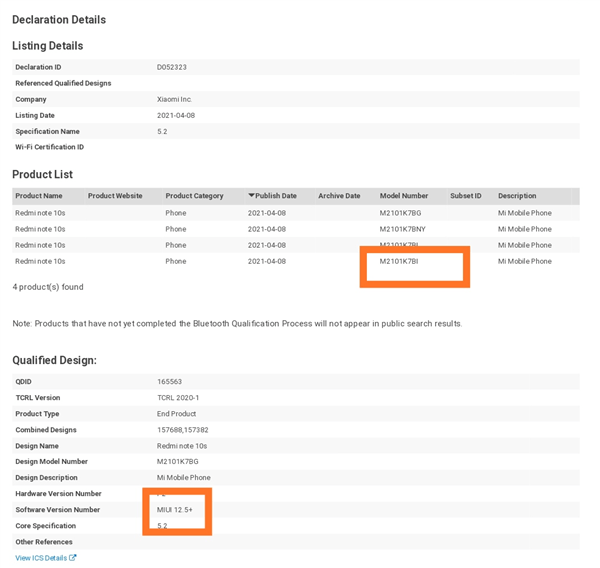
Task: Sort by the Model Number column header
Action: coord(404,196)
